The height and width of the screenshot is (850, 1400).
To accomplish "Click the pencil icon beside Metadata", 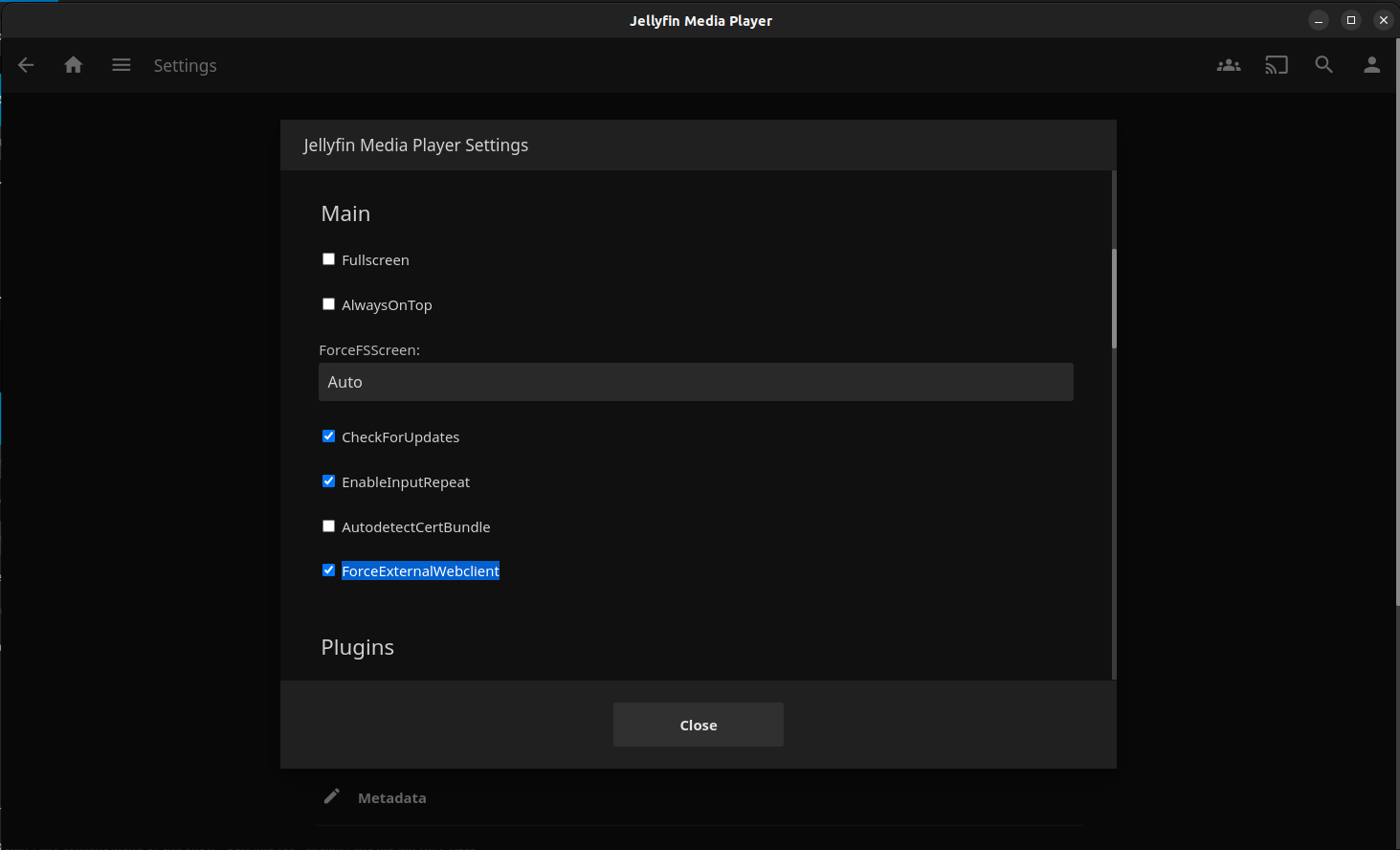I will point(332,796).
